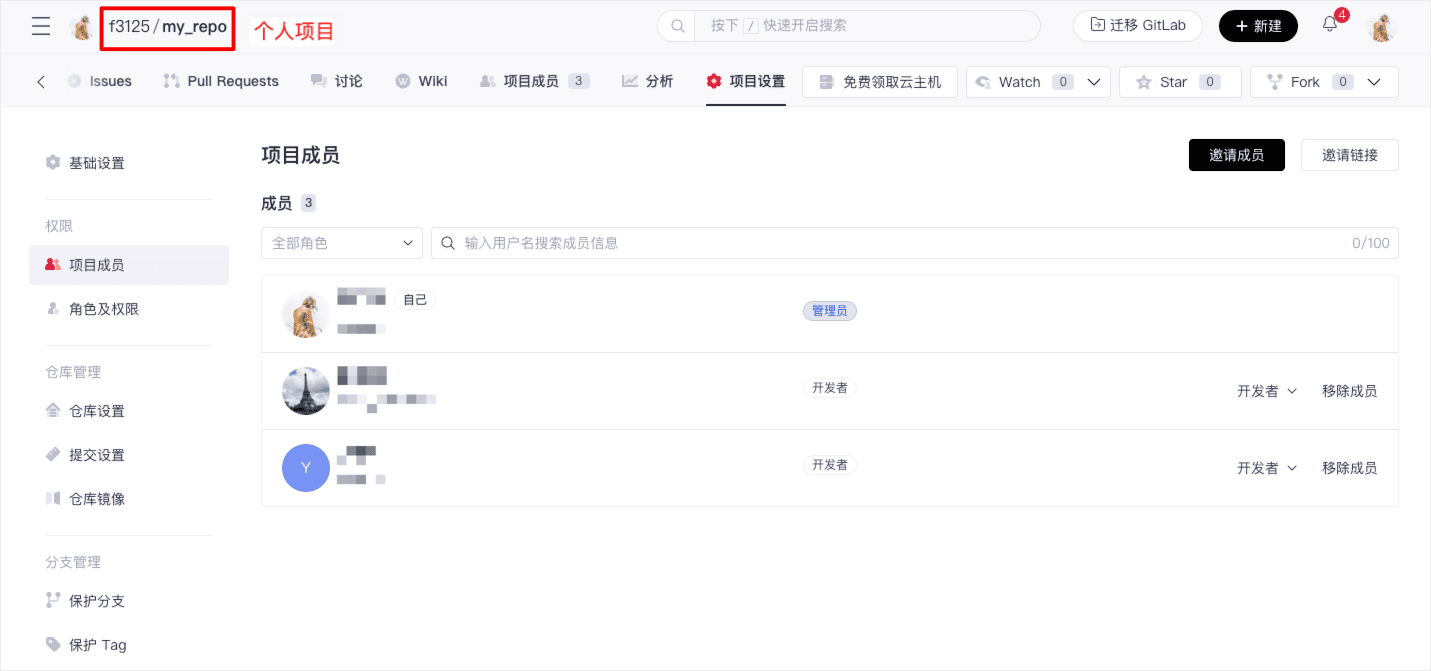Viewport: 1431px width, 671px height.
Task: Click the Star icon button
Action: click(x=1144, y=82)
